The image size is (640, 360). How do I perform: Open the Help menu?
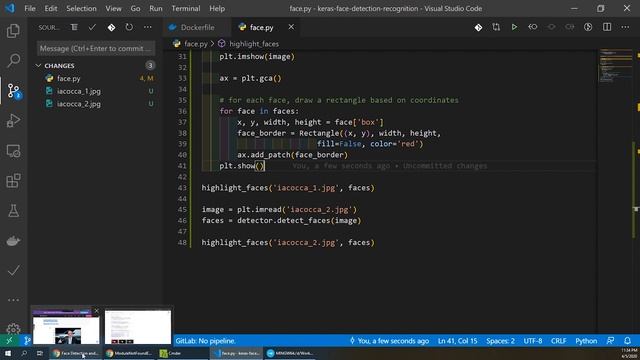click(x=217, y=8)
